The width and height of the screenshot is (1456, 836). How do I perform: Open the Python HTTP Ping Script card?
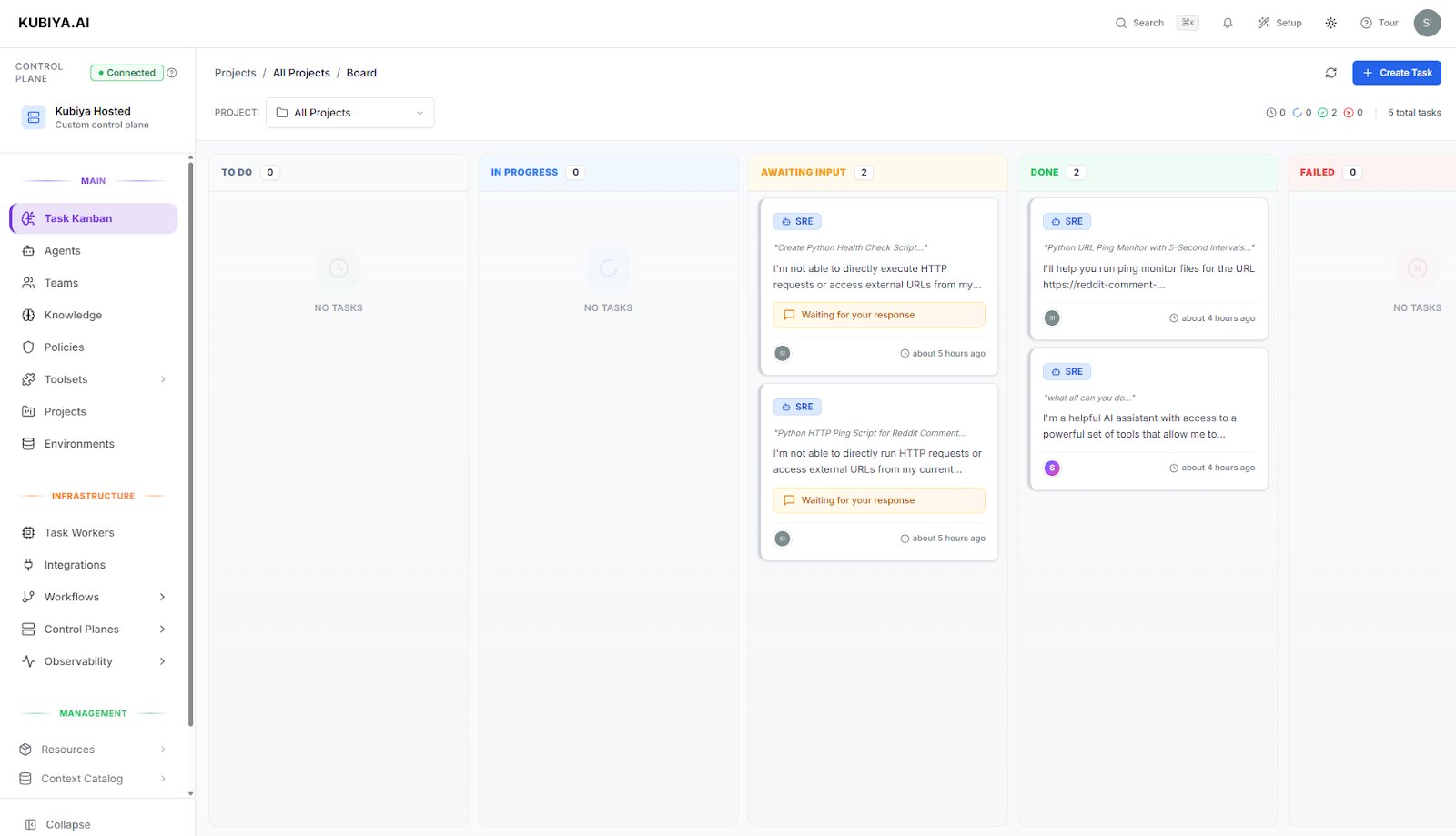point(879,472)
